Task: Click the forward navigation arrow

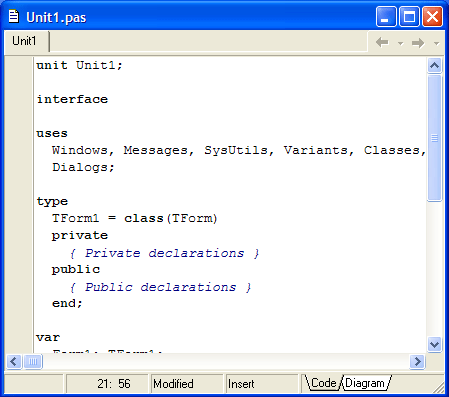Action: [418, 43]
